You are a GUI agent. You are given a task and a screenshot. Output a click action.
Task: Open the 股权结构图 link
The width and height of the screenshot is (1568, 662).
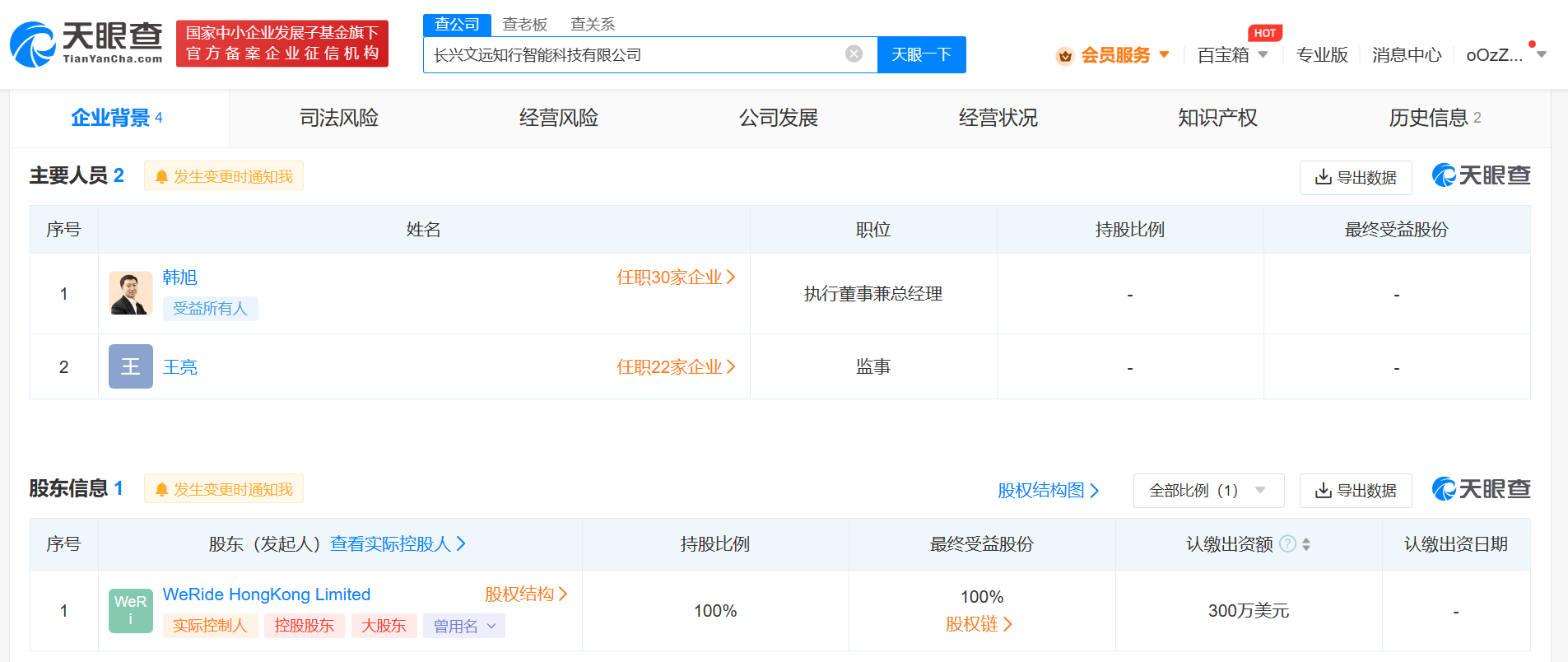point(1049,491)
